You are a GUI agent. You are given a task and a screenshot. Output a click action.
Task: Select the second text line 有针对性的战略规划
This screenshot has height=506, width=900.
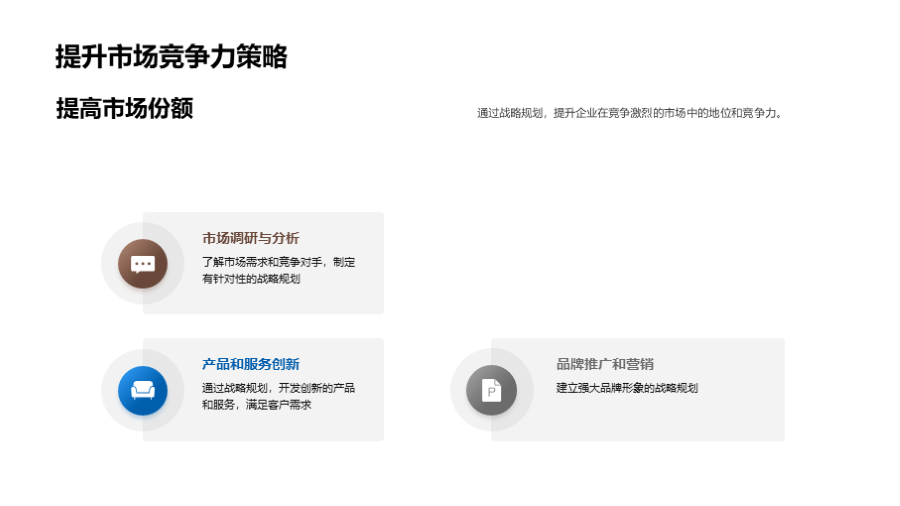click(x=250, y=280)
